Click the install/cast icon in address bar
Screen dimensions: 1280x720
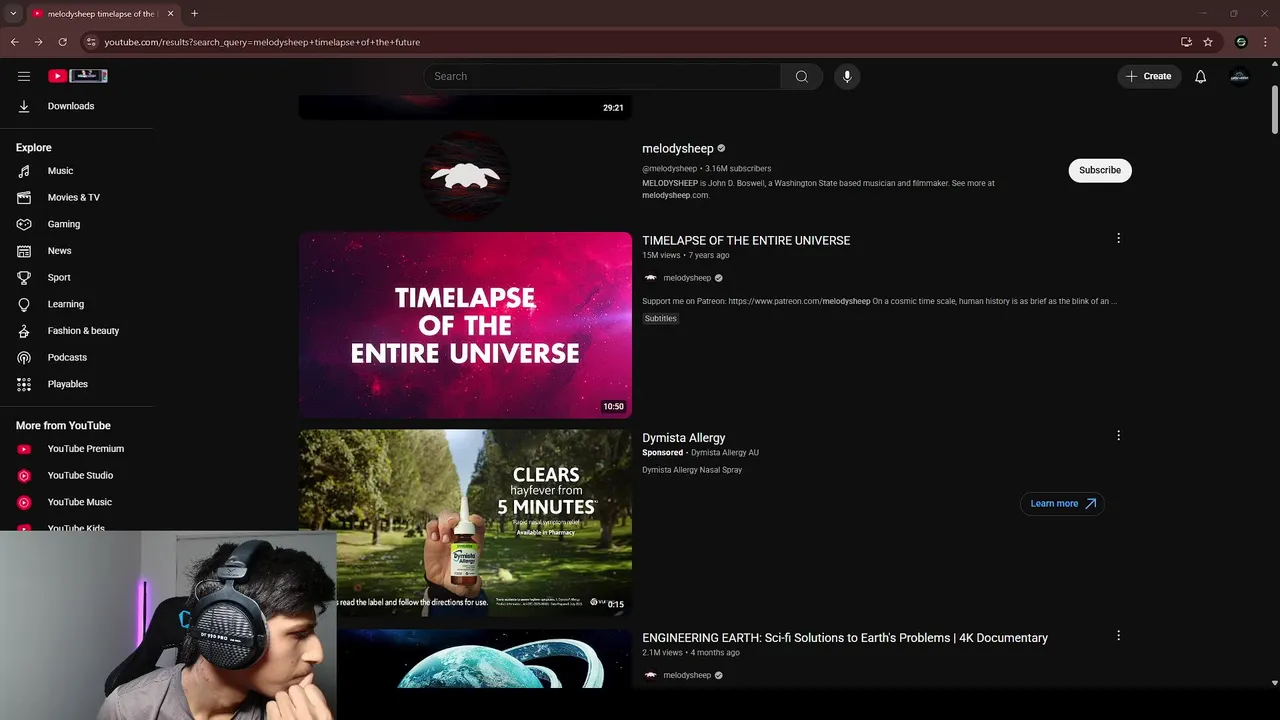(1186, 42)
